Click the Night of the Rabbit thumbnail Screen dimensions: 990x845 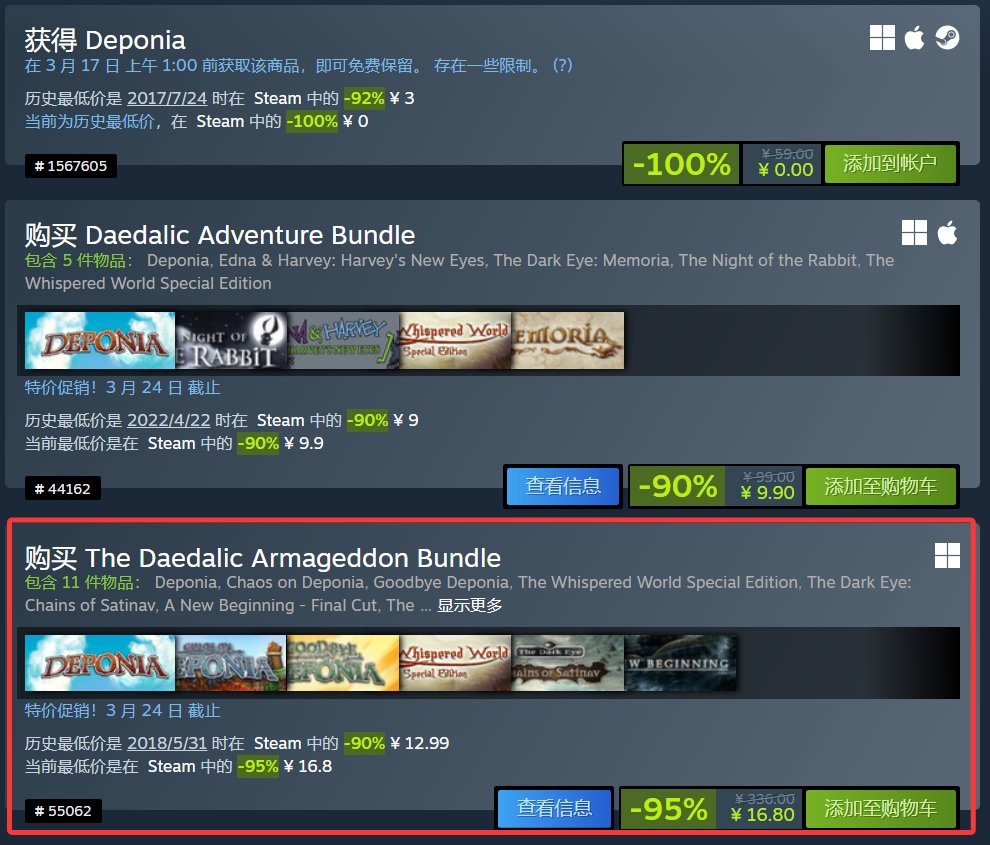(230, 340)
